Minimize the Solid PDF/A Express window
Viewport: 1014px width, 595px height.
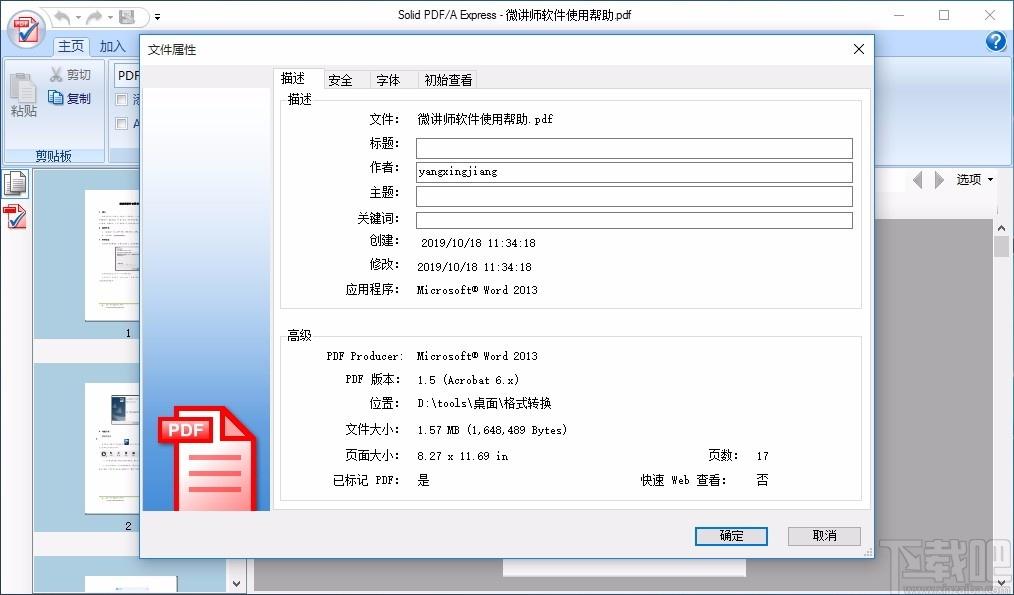[899, 16]
